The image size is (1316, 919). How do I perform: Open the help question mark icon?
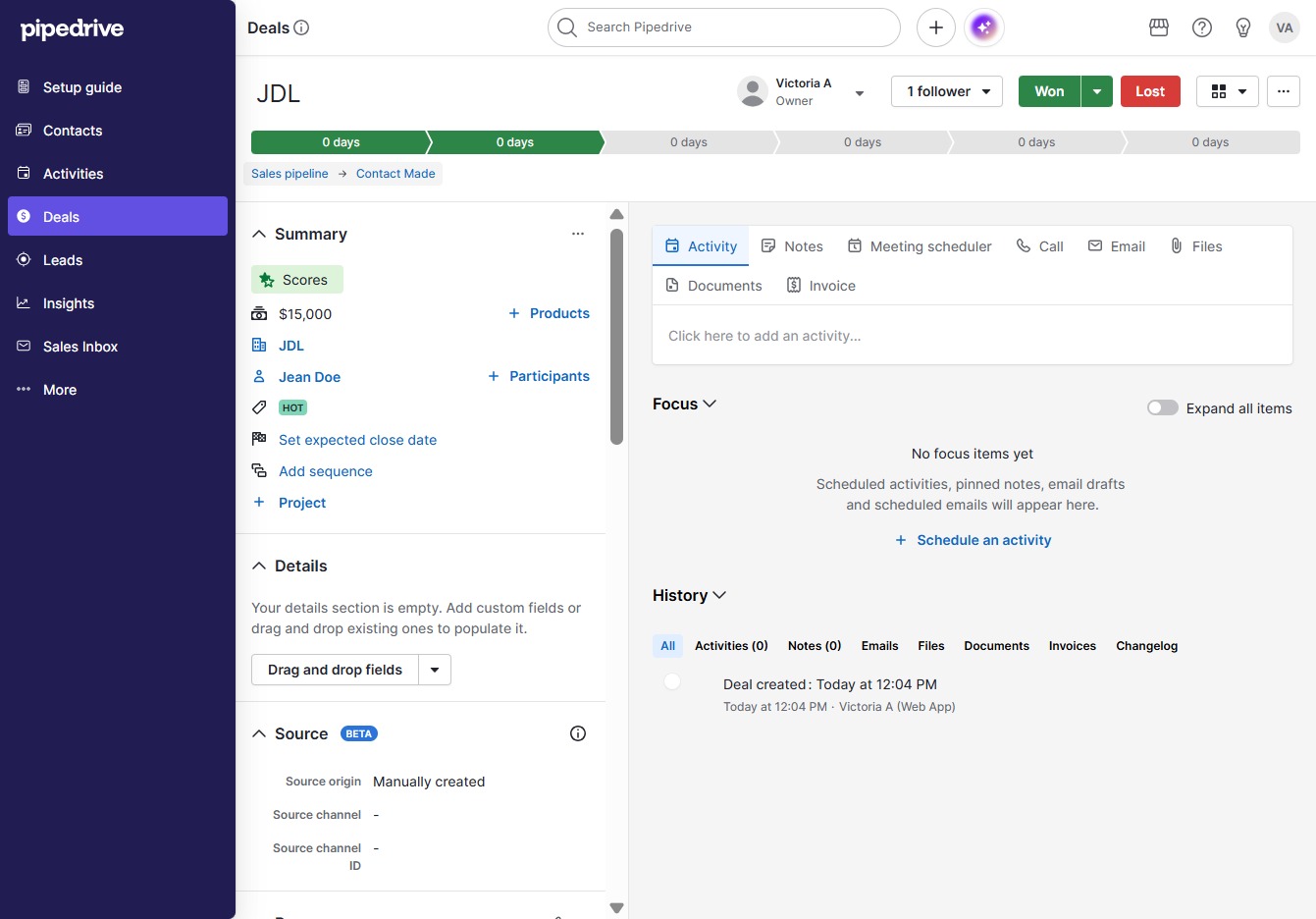(1202, 27)
